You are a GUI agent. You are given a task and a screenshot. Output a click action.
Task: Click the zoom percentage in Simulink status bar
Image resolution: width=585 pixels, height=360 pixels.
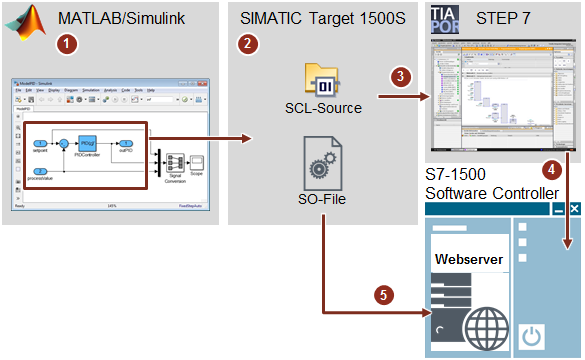point(112,206)
